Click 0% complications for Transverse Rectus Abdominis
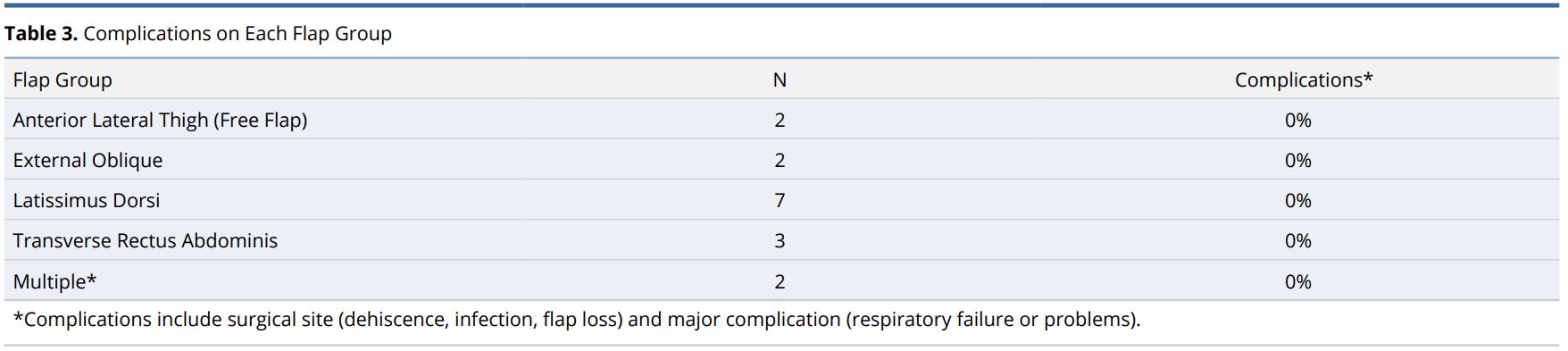Viewport: 1568px width, 351px height. [x=1298, y=241]
